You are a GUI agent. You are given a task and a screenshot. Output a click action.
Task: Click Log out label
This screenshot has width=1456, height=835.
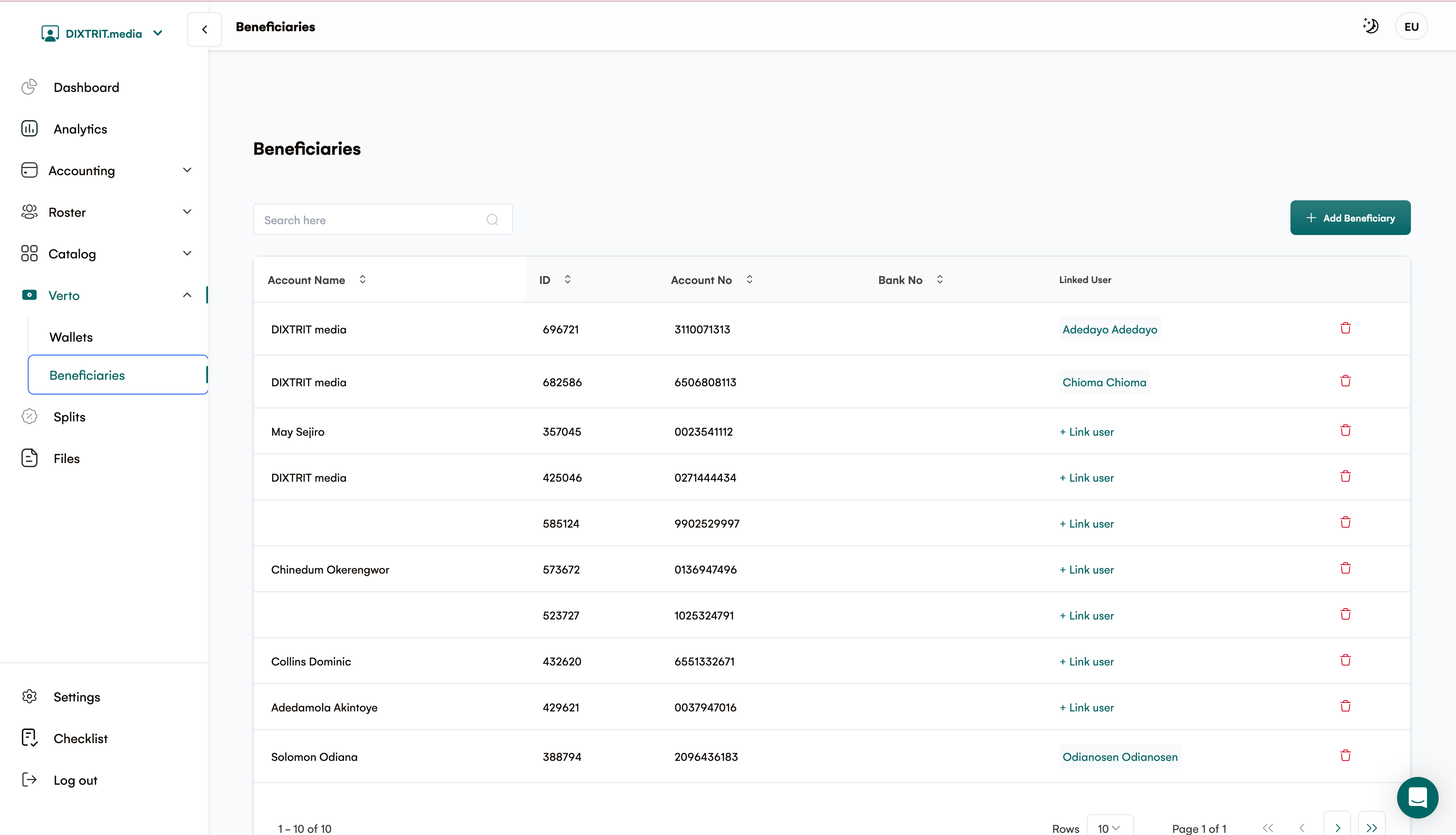75,780
